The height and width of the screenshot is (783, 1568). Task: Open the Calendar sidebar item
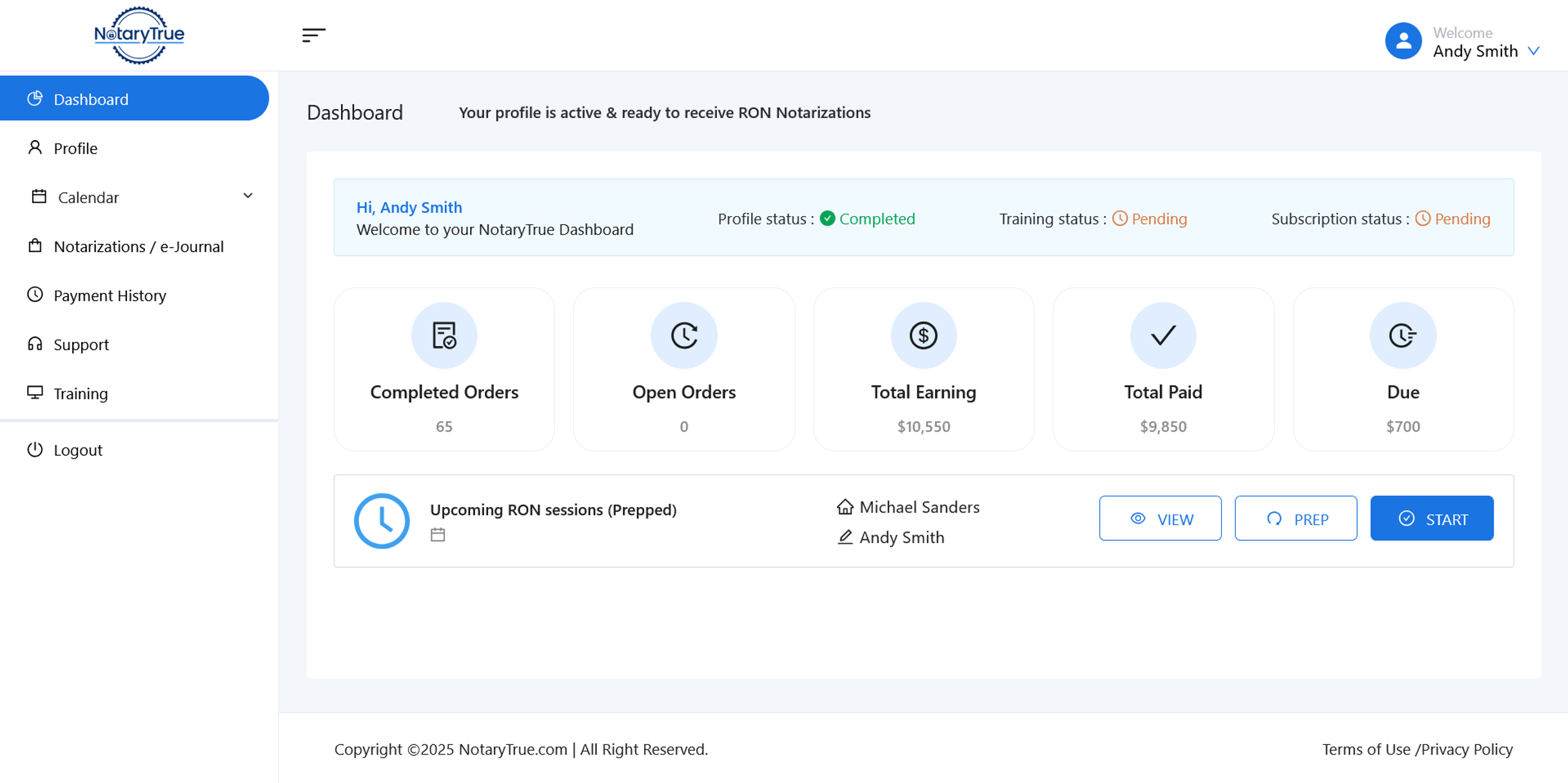pyautogui.click(x=88, y=197)
